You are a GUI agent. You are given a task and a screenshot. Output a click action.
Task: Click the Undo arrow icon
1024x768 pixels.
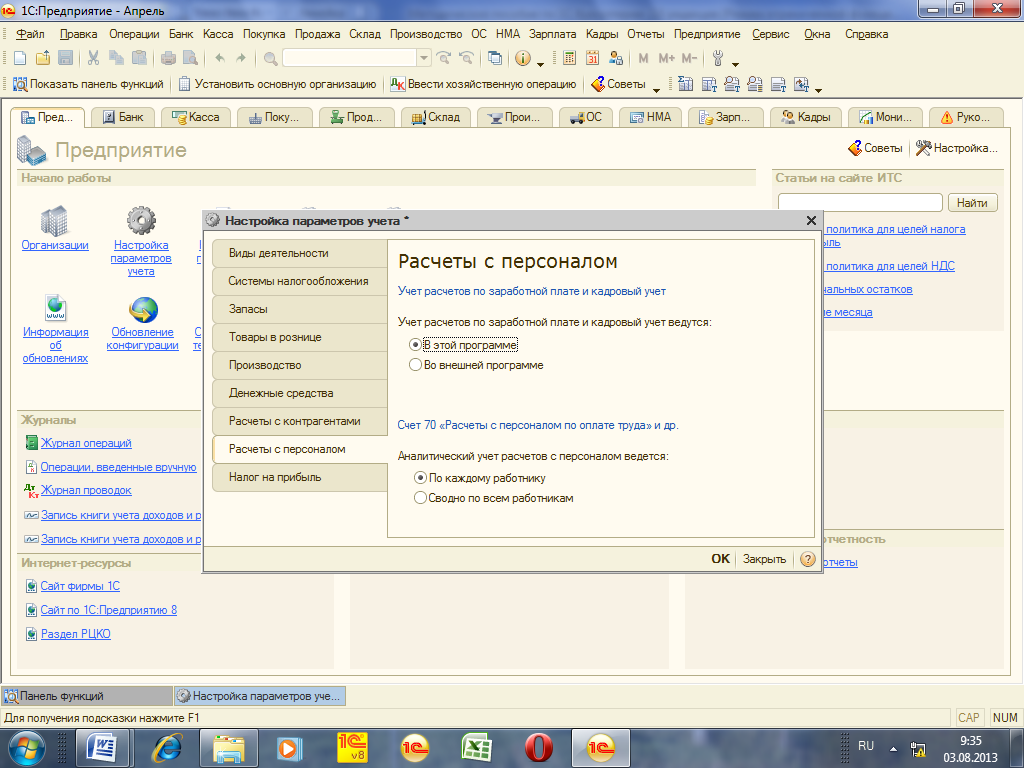(220, 59)
